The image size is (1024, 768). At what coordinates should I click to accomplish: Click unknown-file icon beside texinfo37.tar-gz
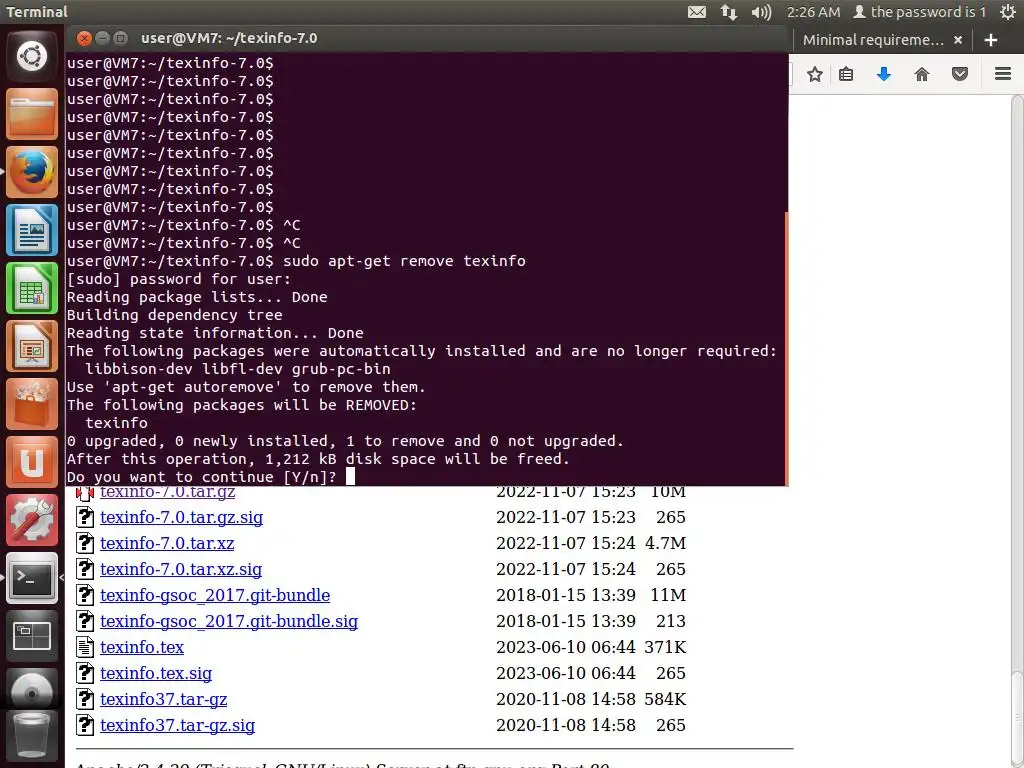pyautogui.click(x=85, y=699)
